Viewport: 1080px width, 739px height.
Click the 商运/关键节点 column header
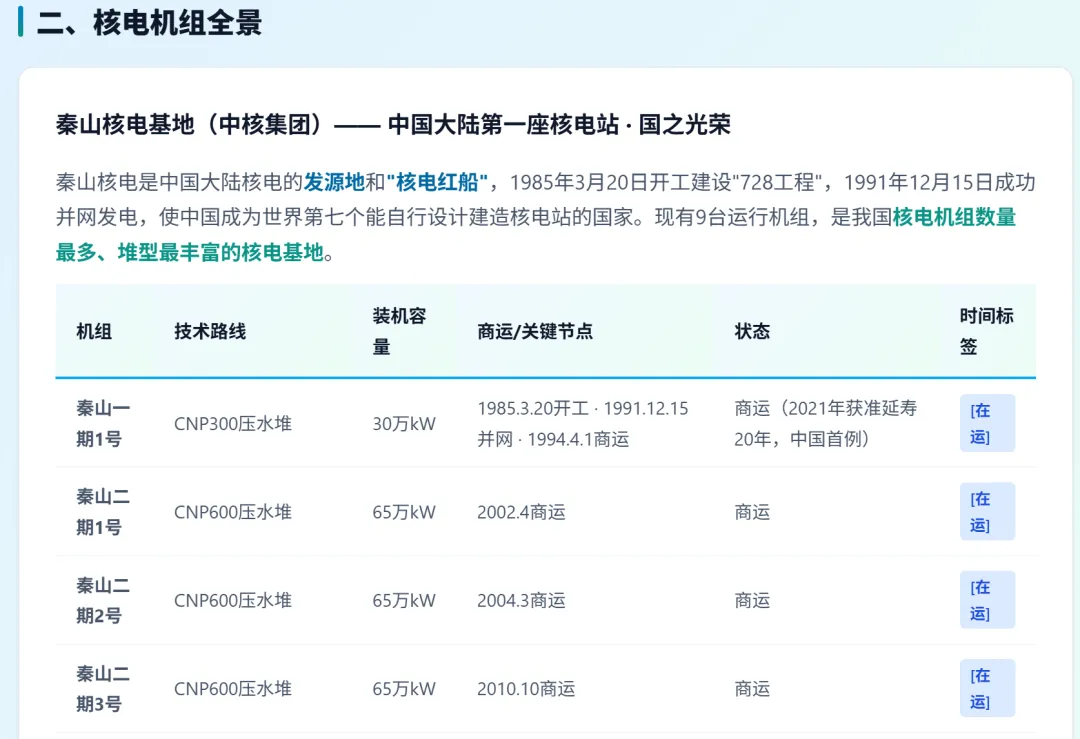535,331
